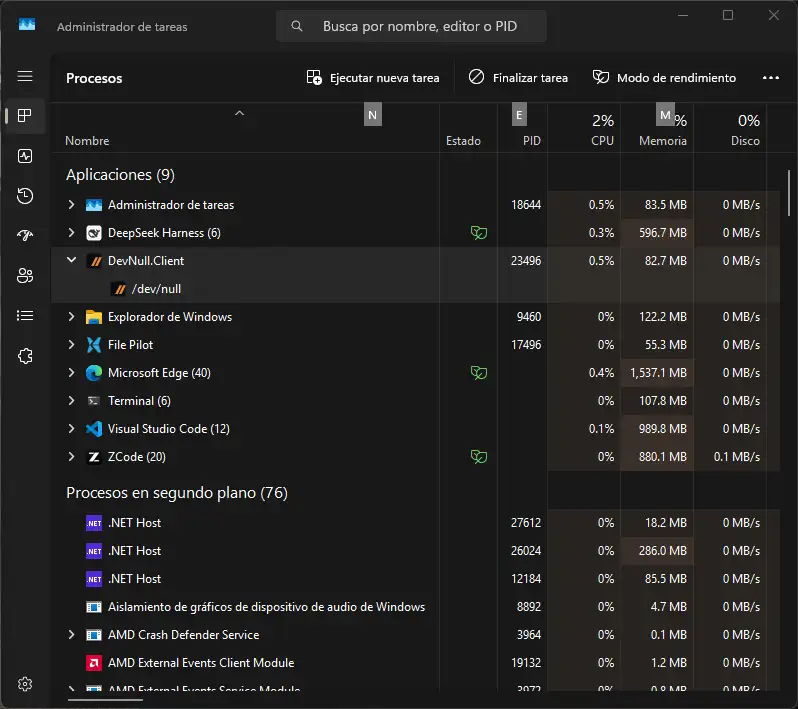
Task: Open the Users sidebar icon
Action: coord(25,275)
